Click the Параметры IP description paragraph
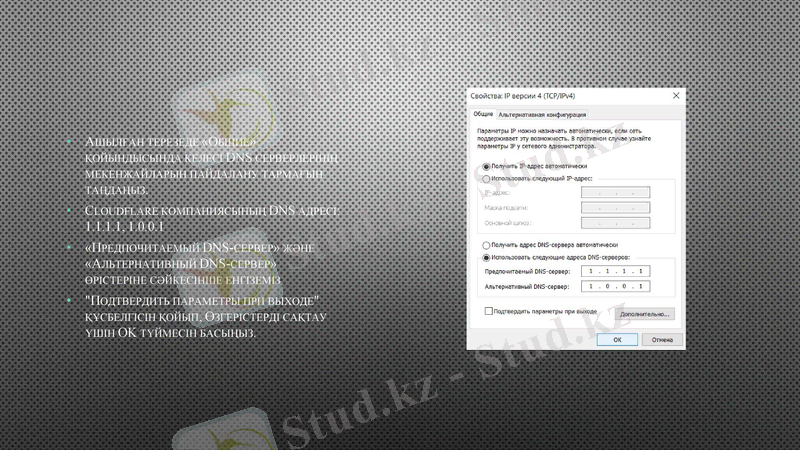Screen dimensions: 800x450 [564, 138]
